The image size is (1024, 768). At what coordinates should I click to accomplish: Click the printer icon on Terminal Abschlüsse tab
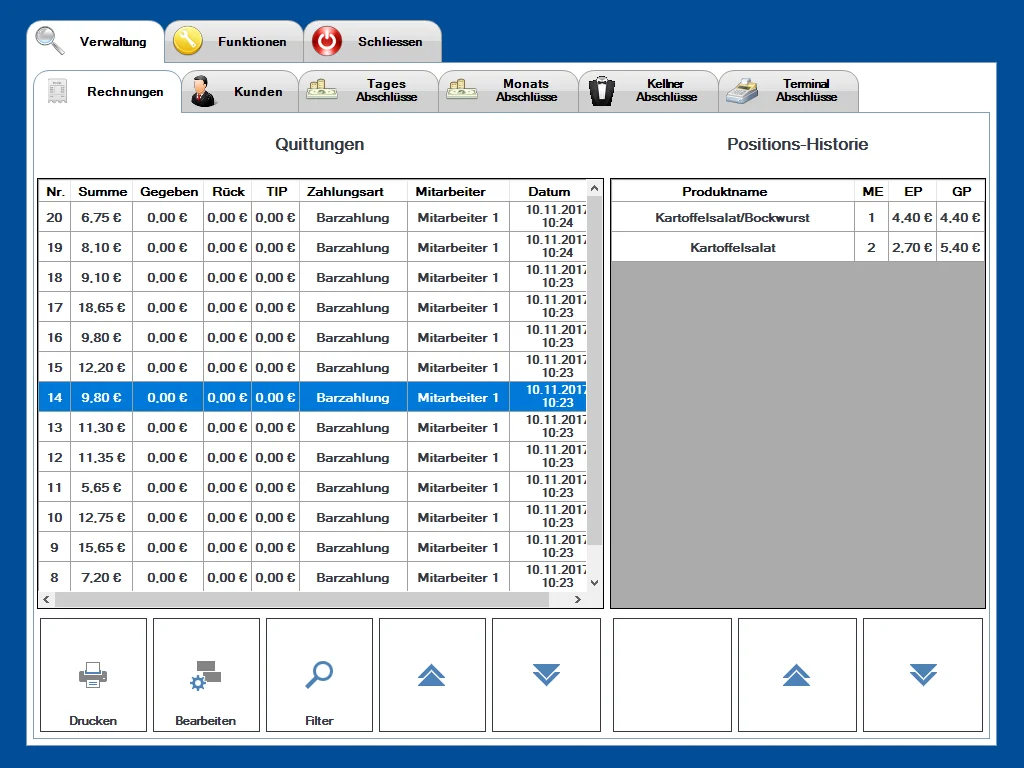coord(742,89)
